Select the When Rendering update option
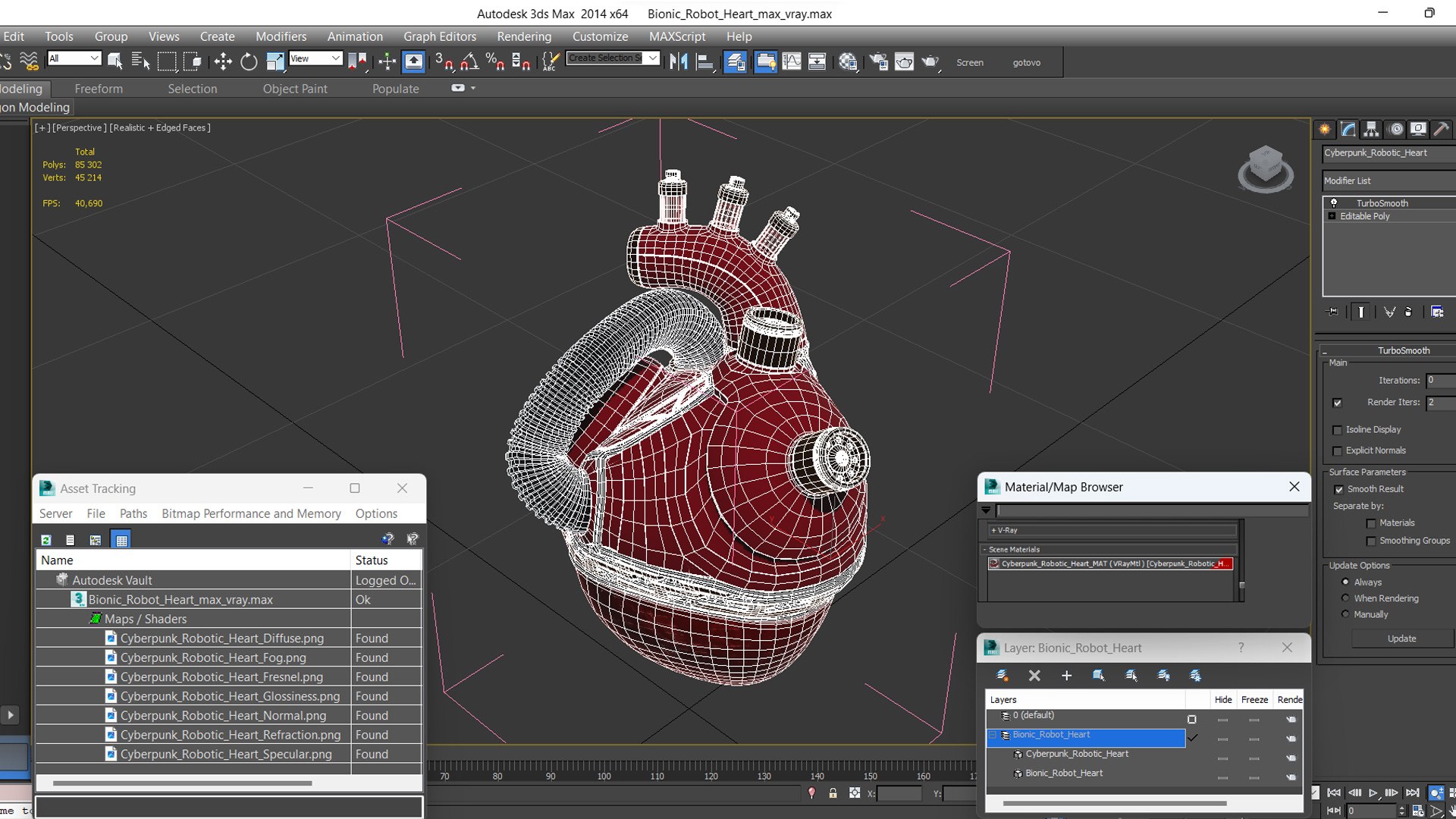Image resolution: width=1456 pixels, height=819 pixels. [1345, 598]
